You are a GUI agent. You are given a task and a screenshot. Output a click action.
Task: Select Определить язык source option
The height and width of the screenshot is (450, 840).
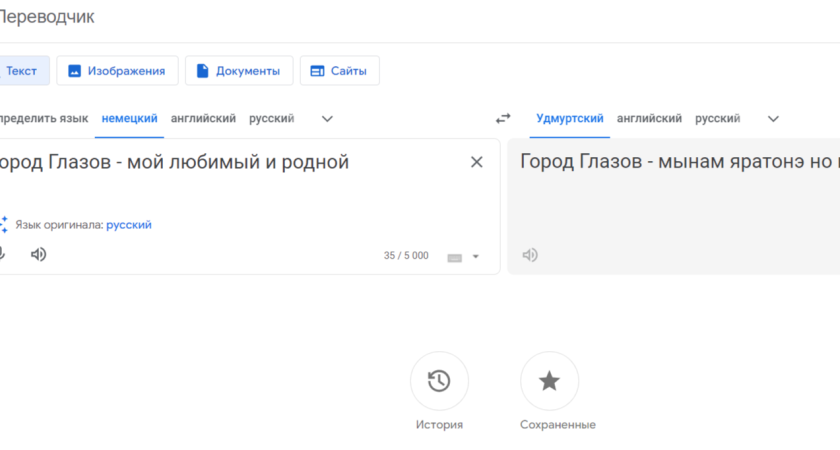[44, 118]
